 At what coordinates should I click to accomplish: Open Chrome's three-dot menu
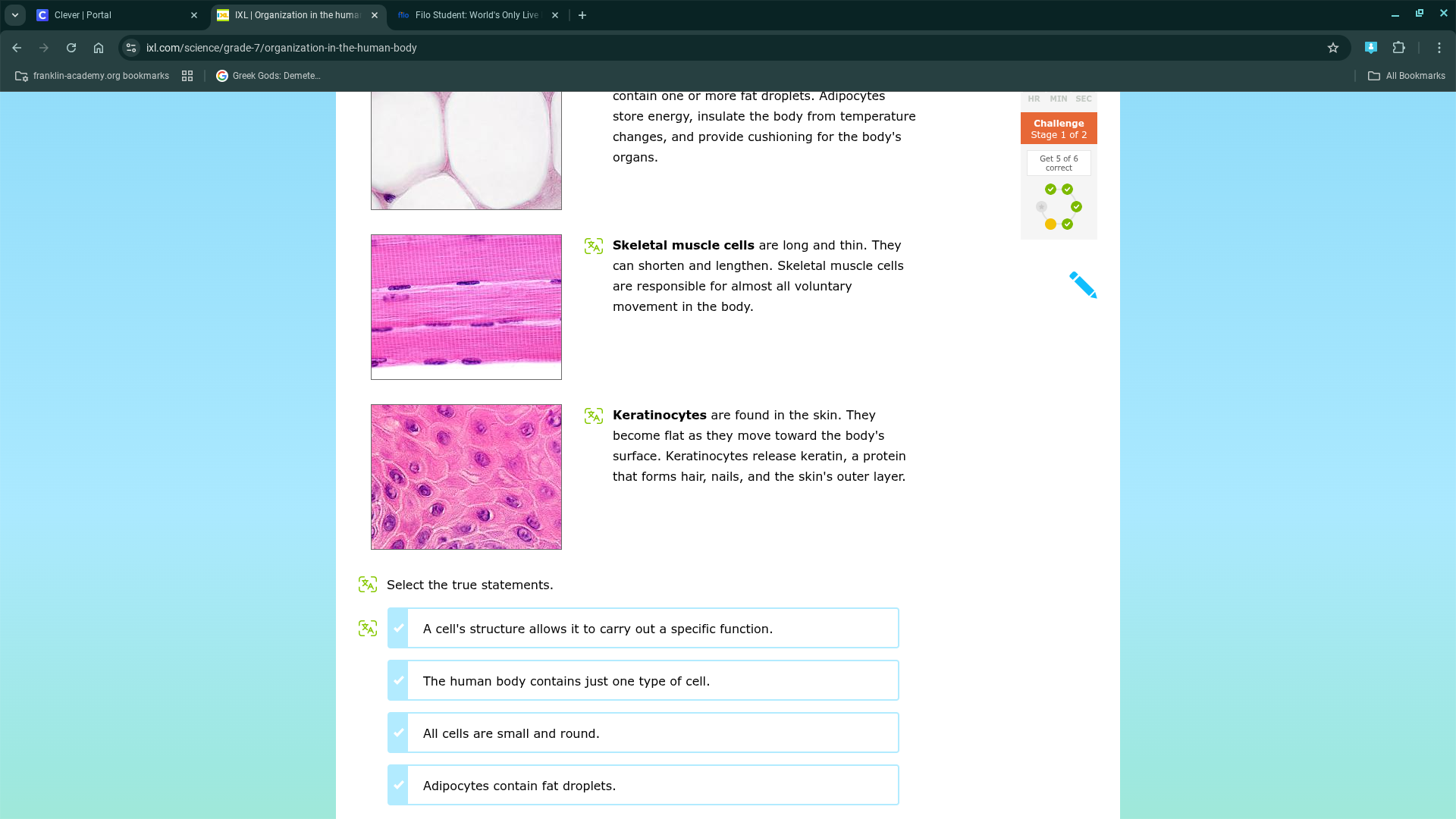click(1439, 47)
